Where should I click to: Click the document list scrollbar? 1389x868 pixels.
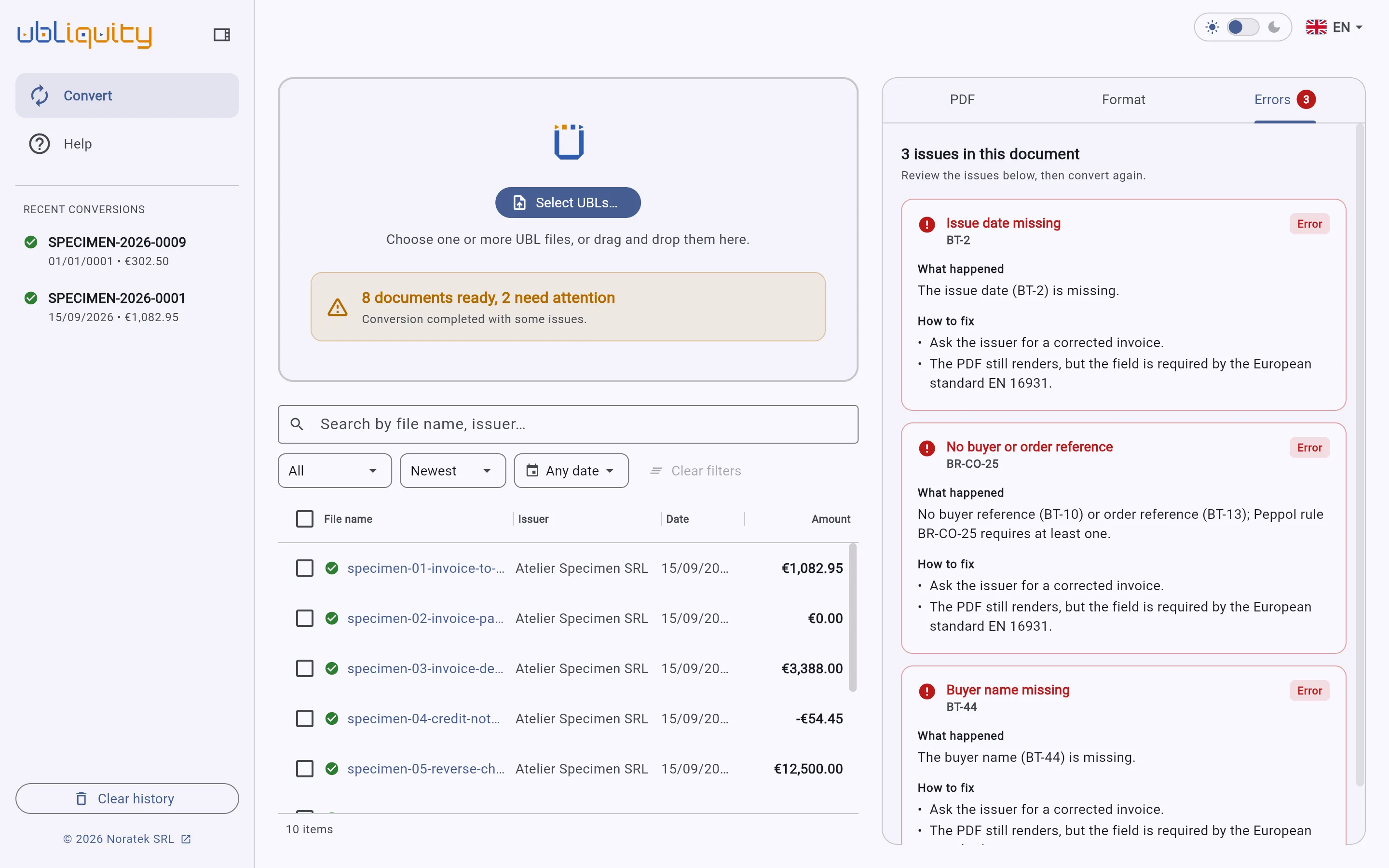(x=853, y=618)
